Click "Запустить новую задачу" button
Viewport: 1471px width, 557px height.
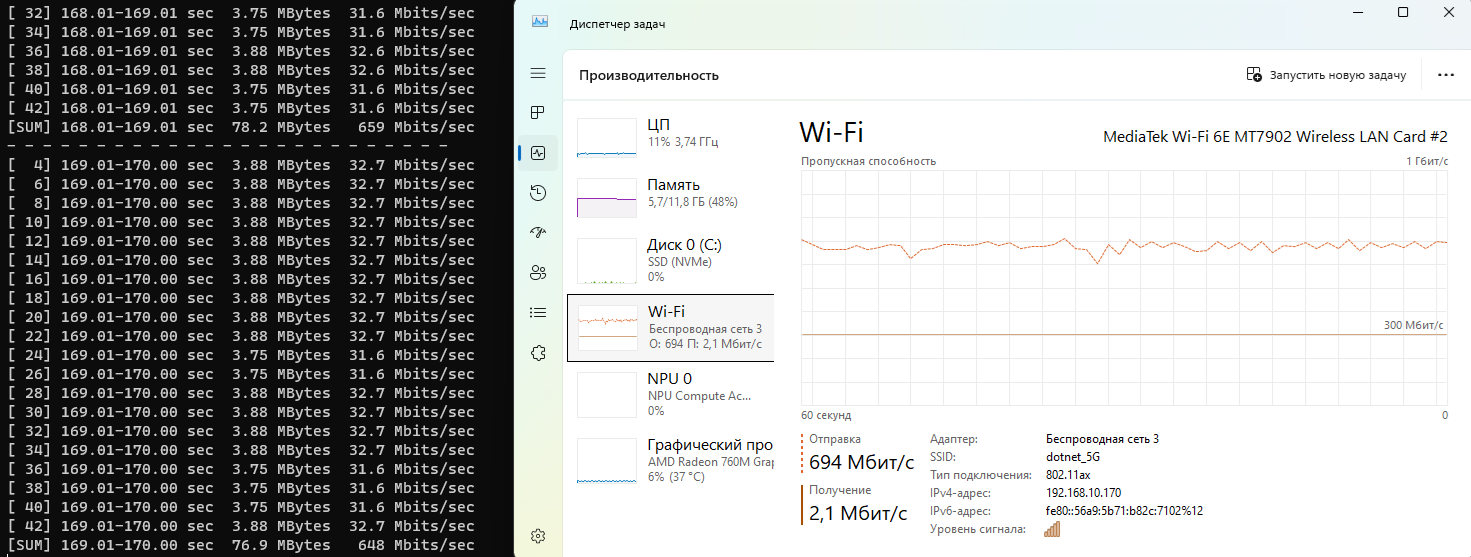coord(1326,75)
